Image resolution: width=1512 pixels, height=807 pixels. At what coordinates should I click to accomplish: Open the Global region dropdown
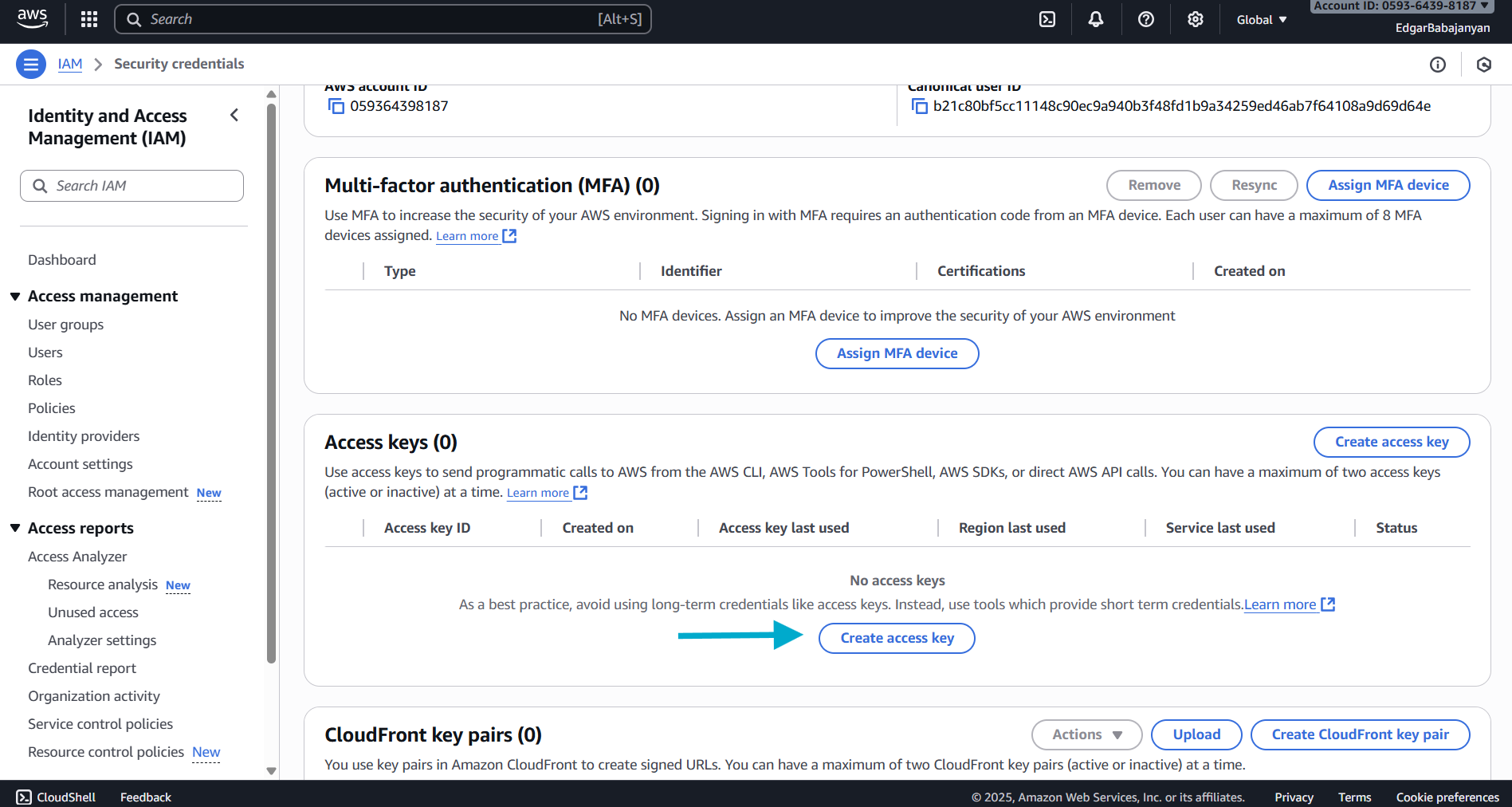click(x=1260, y=19)
